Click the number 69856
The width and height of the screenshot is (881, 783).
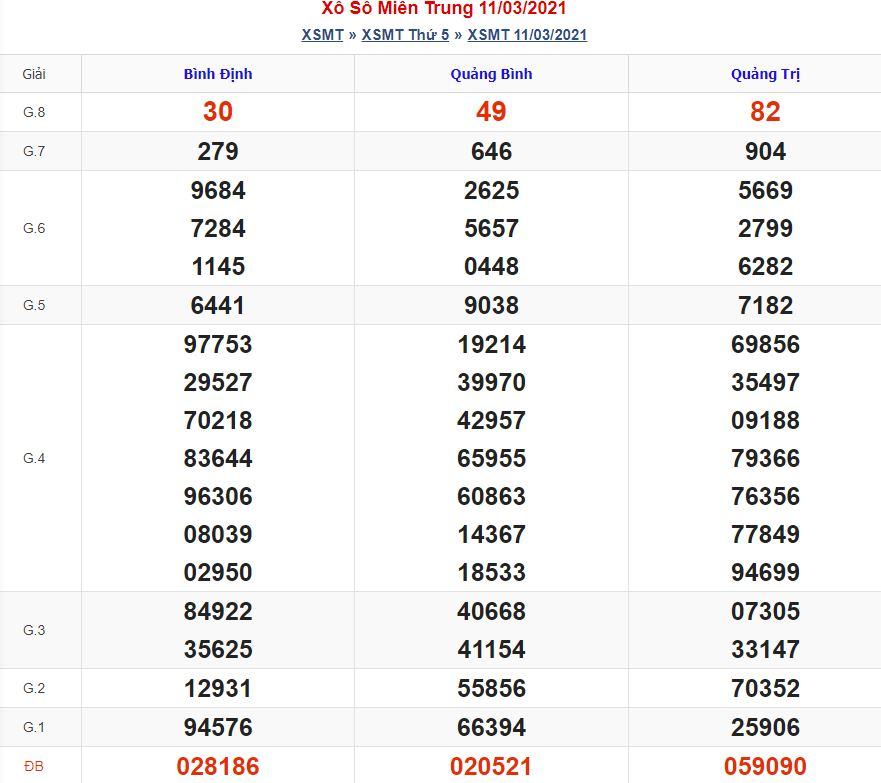click(x=765, y=344)
